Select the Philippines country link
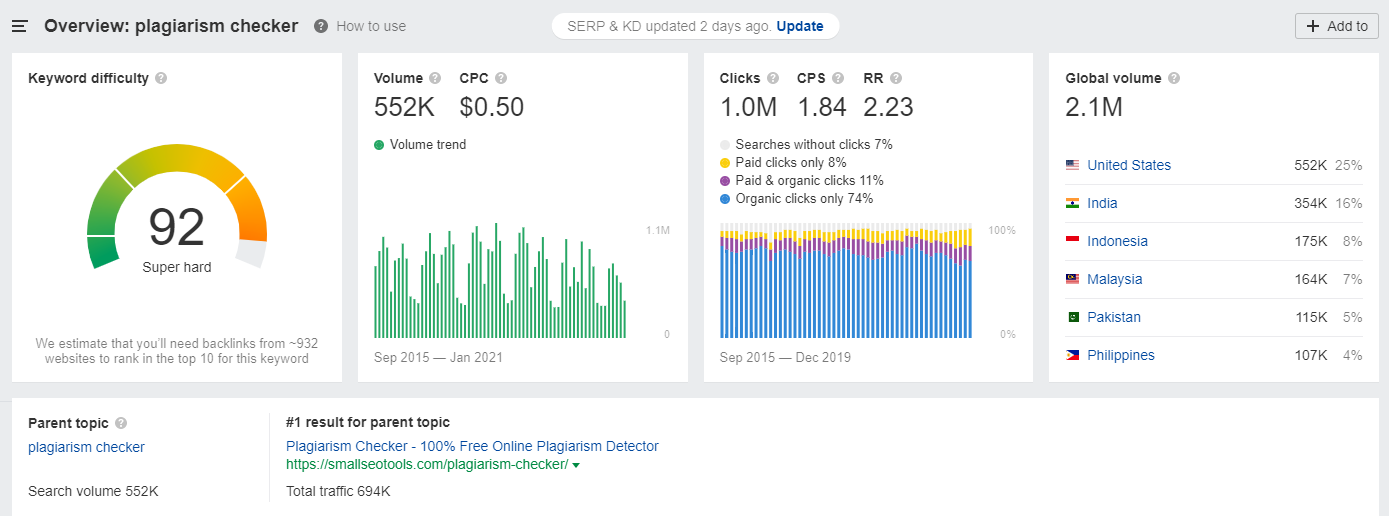 point(1120,355)
